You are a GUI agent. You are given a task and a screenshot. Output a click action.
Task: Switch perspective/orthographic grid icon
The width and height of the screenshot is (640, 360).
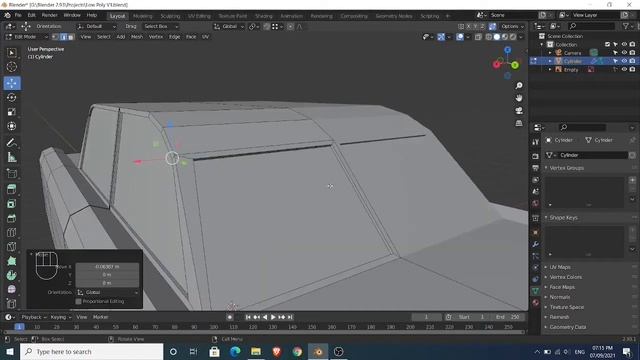coord(519,123)
